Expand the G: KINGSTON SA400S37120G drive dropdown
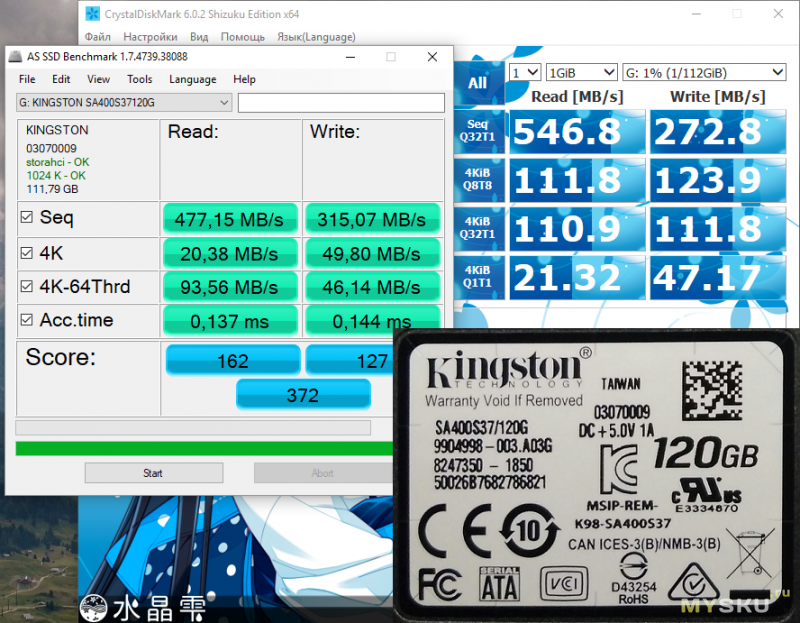Screen dimensions: 800x623 (x=124, y=103)
